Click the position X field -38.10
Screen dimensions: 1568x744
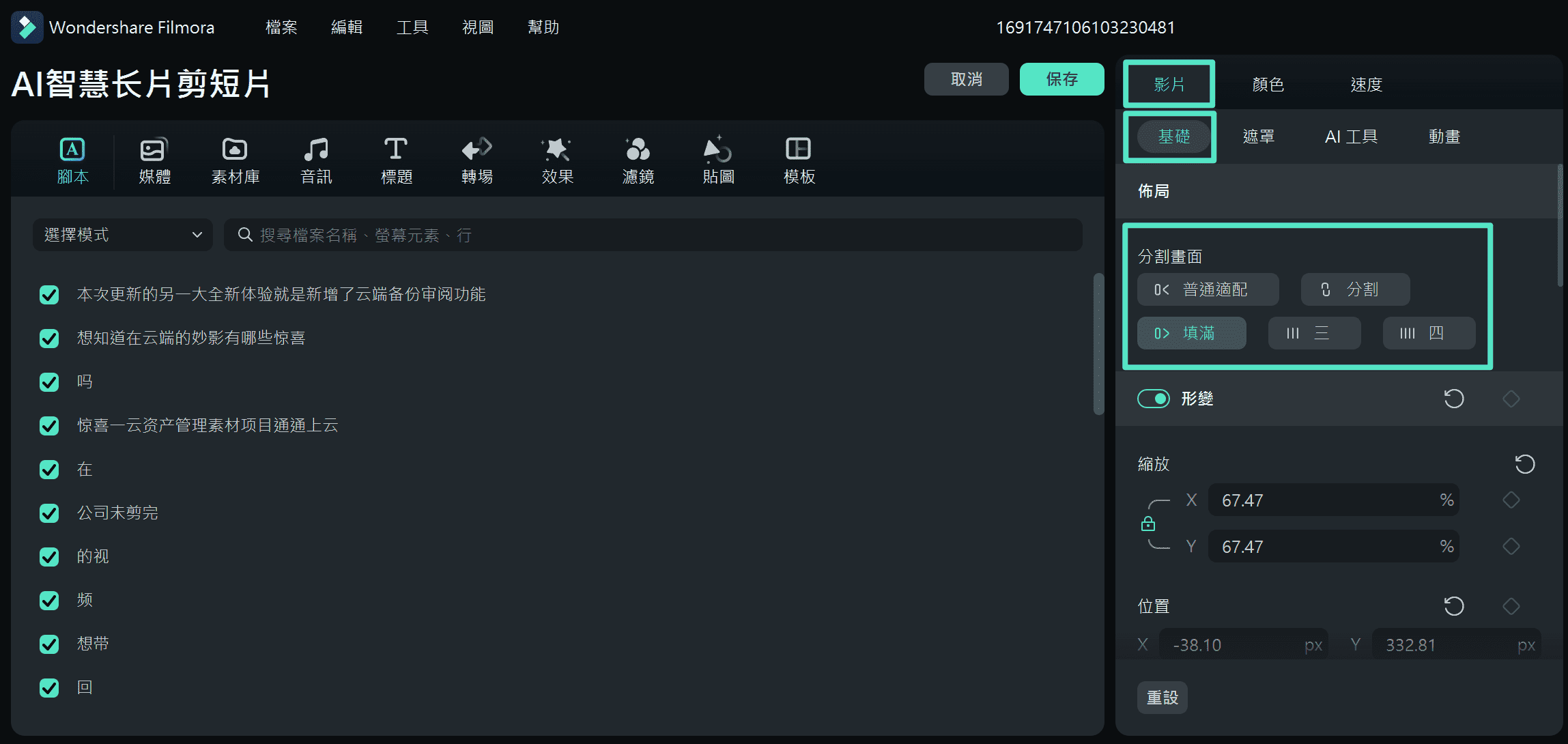click(1244, 644)
